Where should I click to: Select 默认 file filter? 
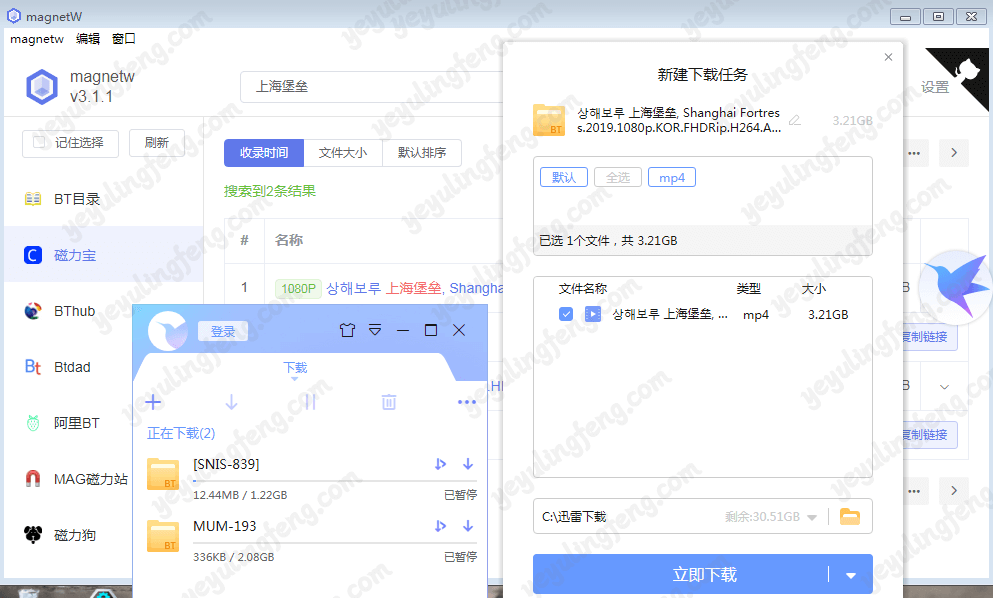[x=564, y=177]
